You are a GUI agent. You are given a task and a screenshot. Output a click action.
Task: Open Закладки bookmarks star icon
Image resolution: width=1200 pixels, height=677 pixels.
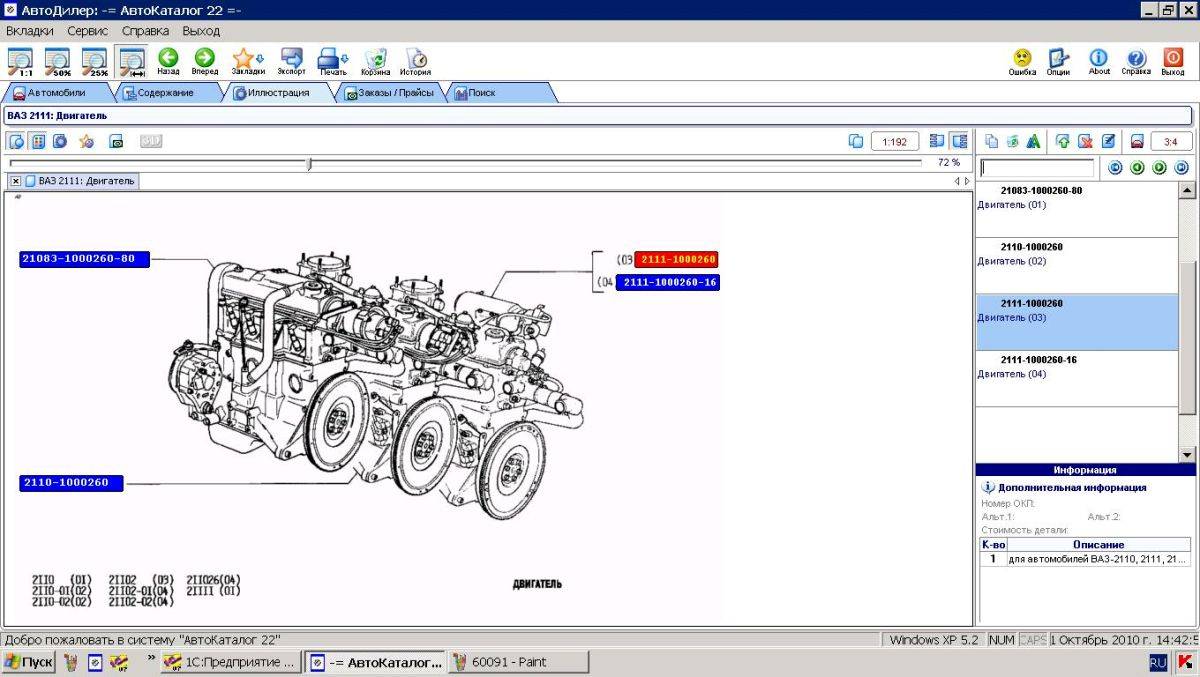click(242, 58)
